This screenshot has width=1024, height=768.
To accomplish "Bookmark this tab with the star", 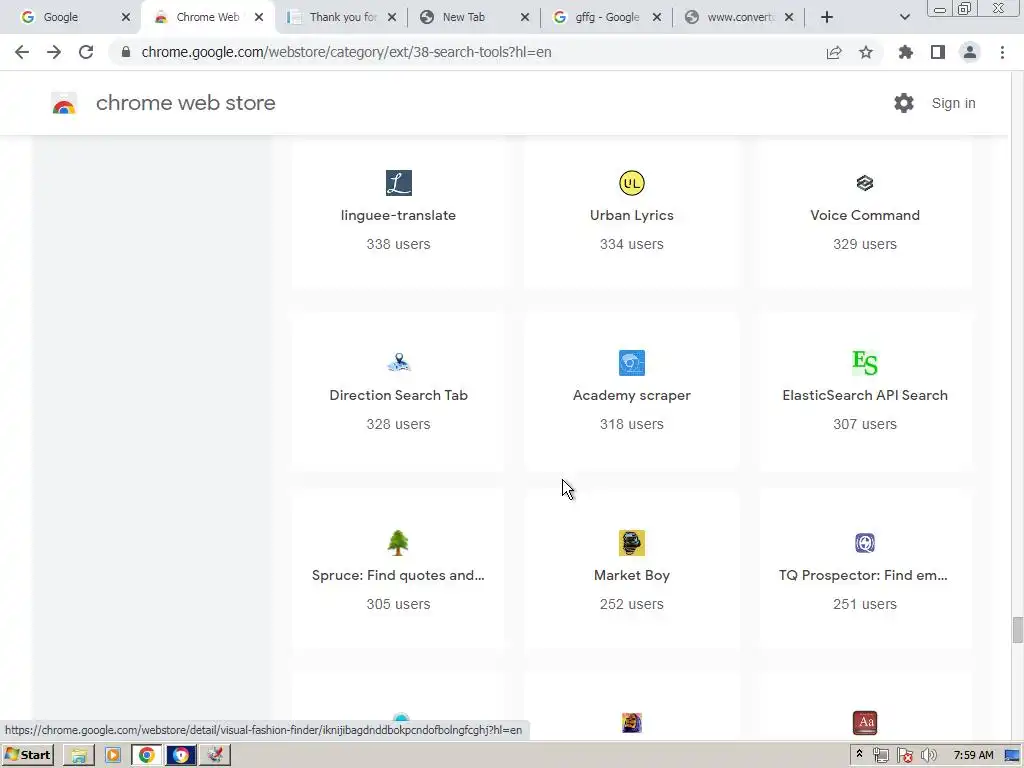I will click(x=866, y=52).
